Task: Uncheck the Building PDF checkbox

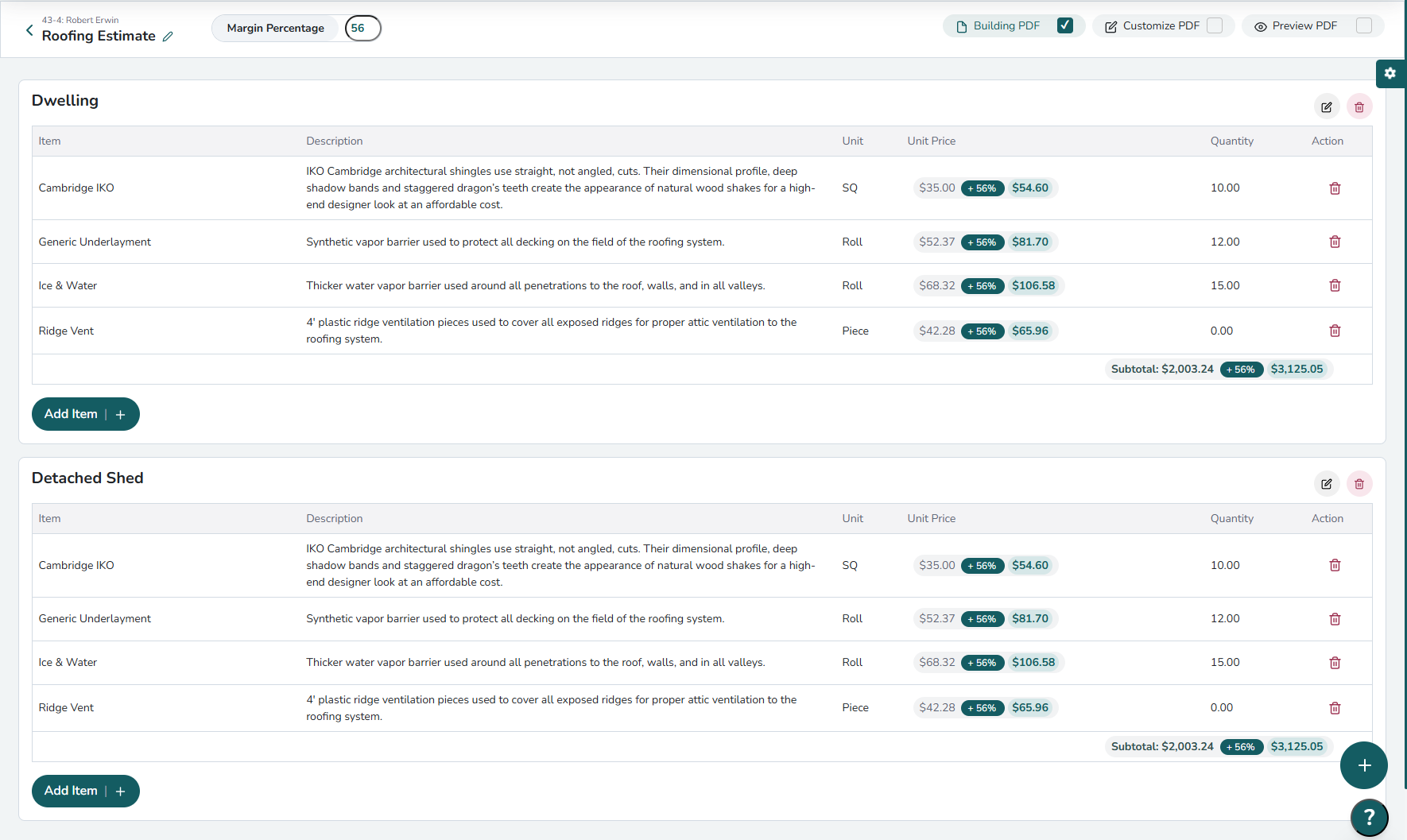Action: pyautogui.click(x=1065, y=25)
